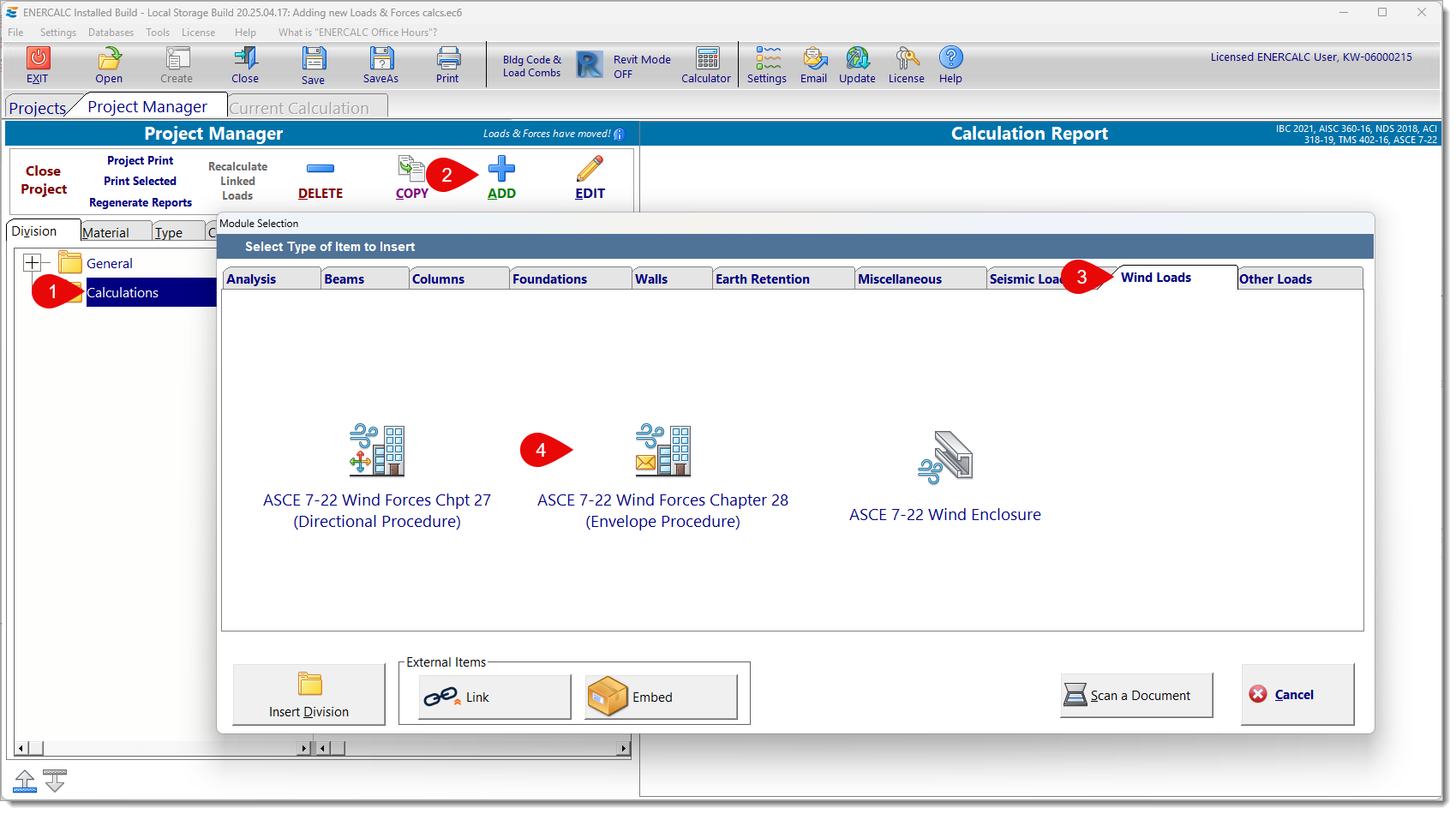The height and width of the screenshot is (814, 1456).
Task: Click the blue DELETE minus icon
Action: click(x=321, y=169)
